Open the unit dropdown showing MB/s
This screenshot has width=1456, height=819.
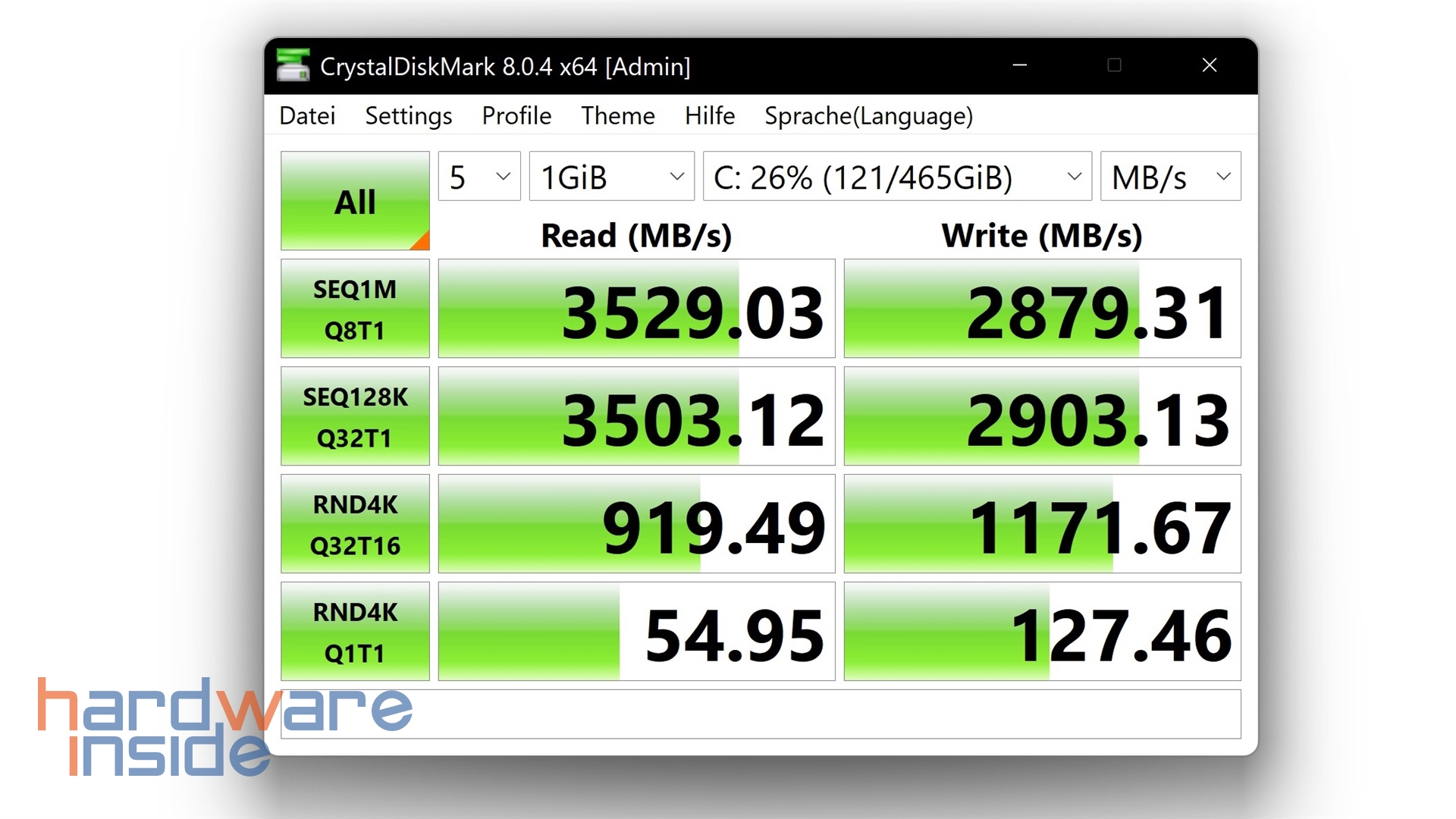tap(1169, 176)
